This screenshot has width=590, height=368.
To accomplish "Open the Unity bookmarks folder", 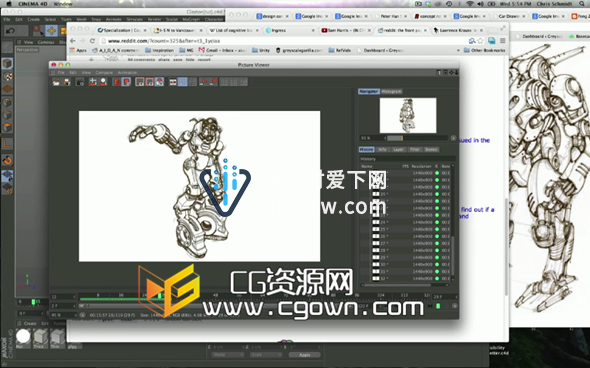I will point(261,50).
